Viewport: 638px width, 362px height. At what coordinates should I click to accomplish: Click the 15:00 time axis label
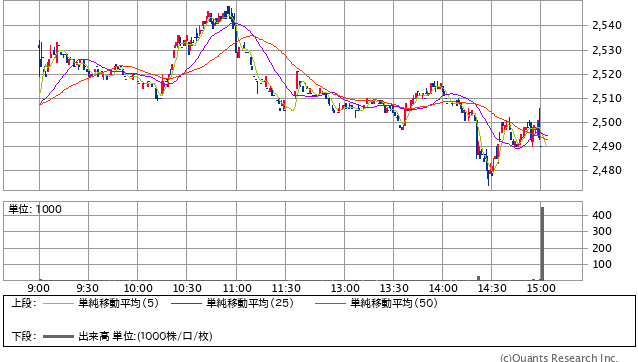point(541,288)
